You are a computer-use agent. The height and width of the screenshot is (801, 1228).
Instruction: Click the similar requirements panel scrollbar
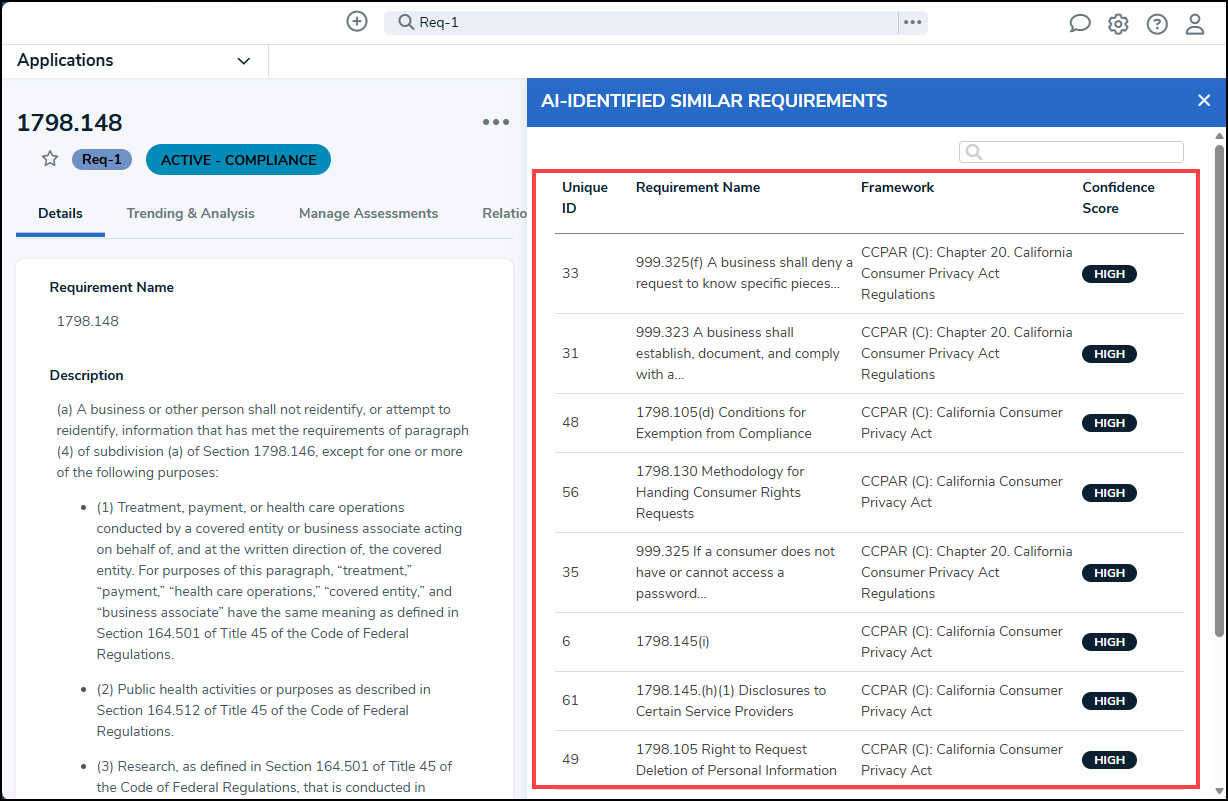(1218, 390)
